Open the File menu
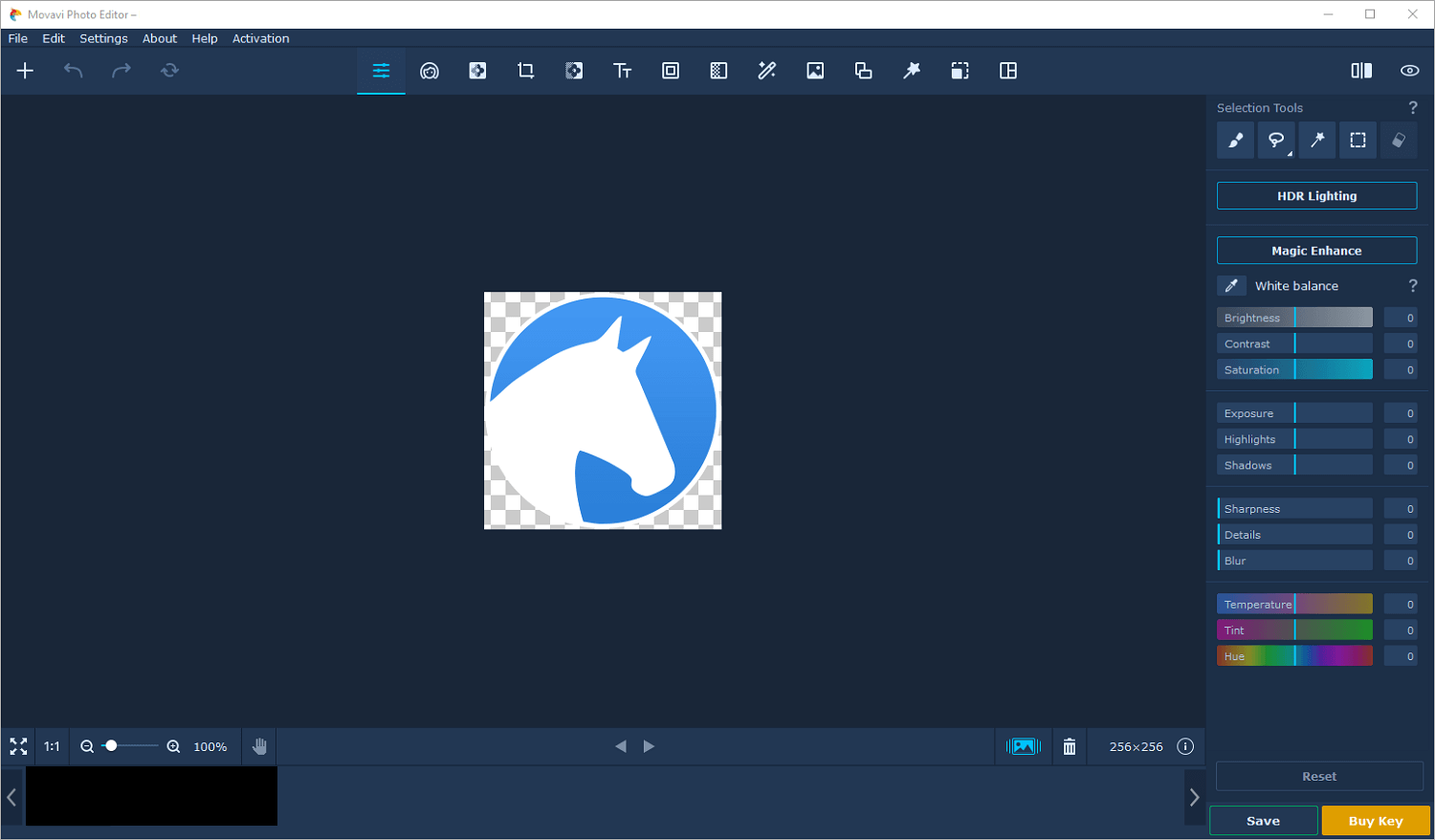This screenshot has height=840, width=1435. pyautogui.click(x=18, y=38)
